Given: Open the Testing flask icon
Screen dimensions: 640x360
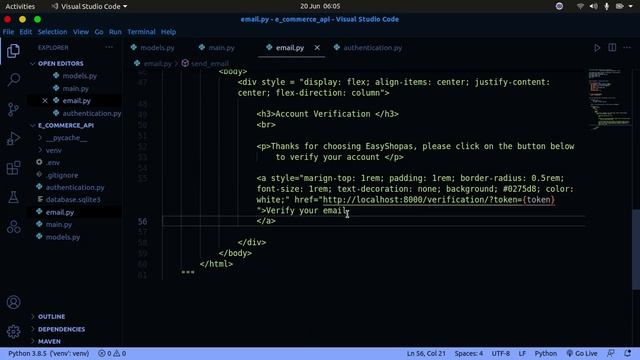Looking at the screenshot, I should point(13,197).
